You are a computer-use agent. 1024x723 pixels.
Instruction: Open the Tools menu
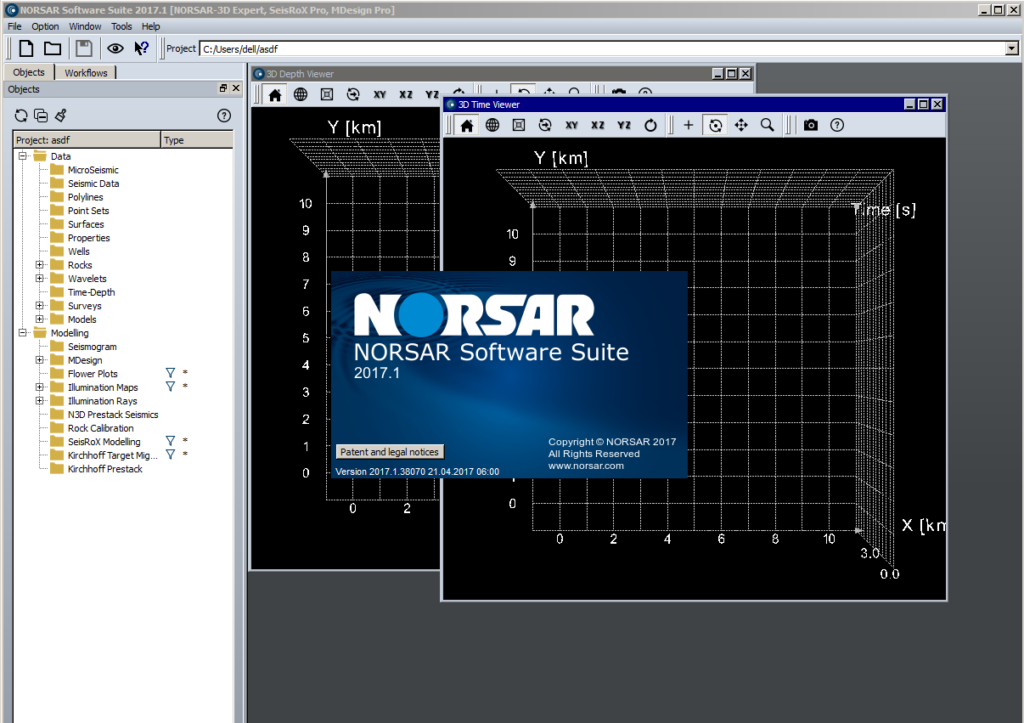(121, 26)
